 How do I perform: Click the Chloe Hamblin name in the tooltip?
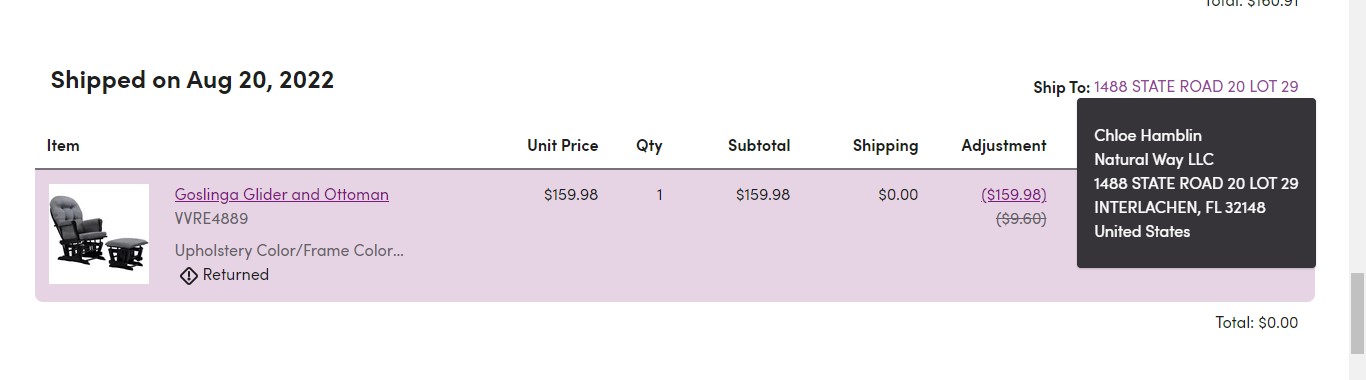(x=1148, y=135)
